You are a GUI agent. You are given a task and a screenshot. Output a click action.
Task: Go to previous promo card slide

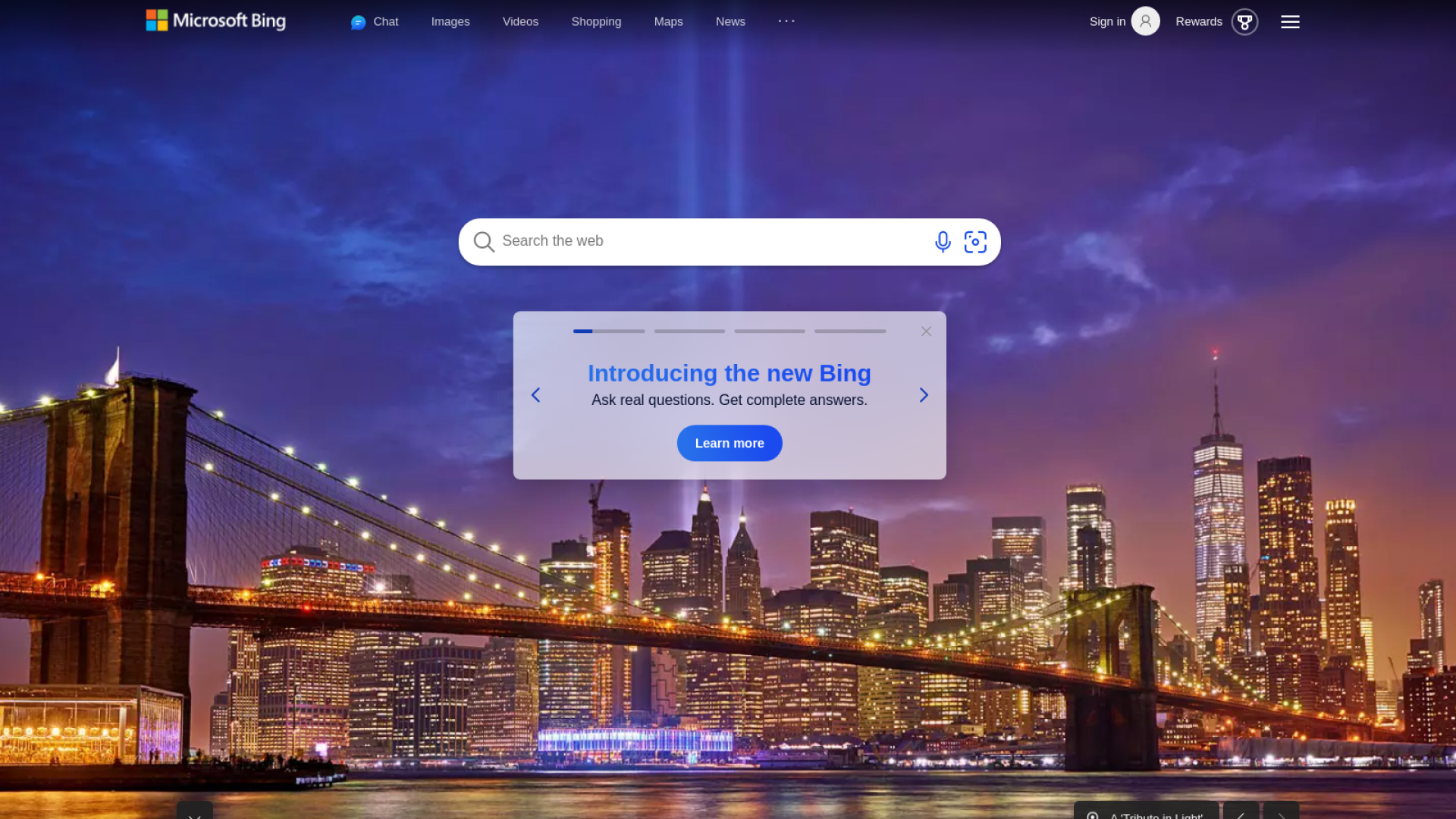click(x=535, y=395)
